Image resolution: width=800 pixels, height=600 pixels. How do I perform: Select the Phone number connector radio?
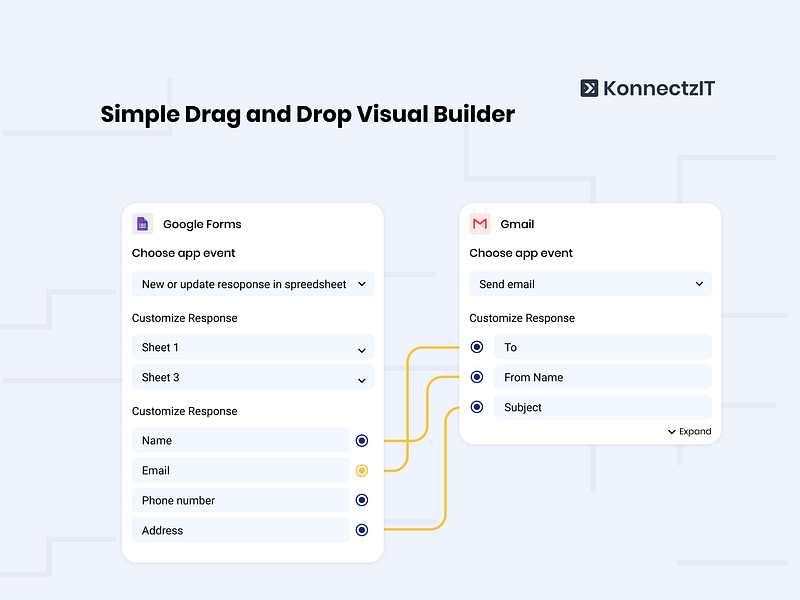(362, 500)
